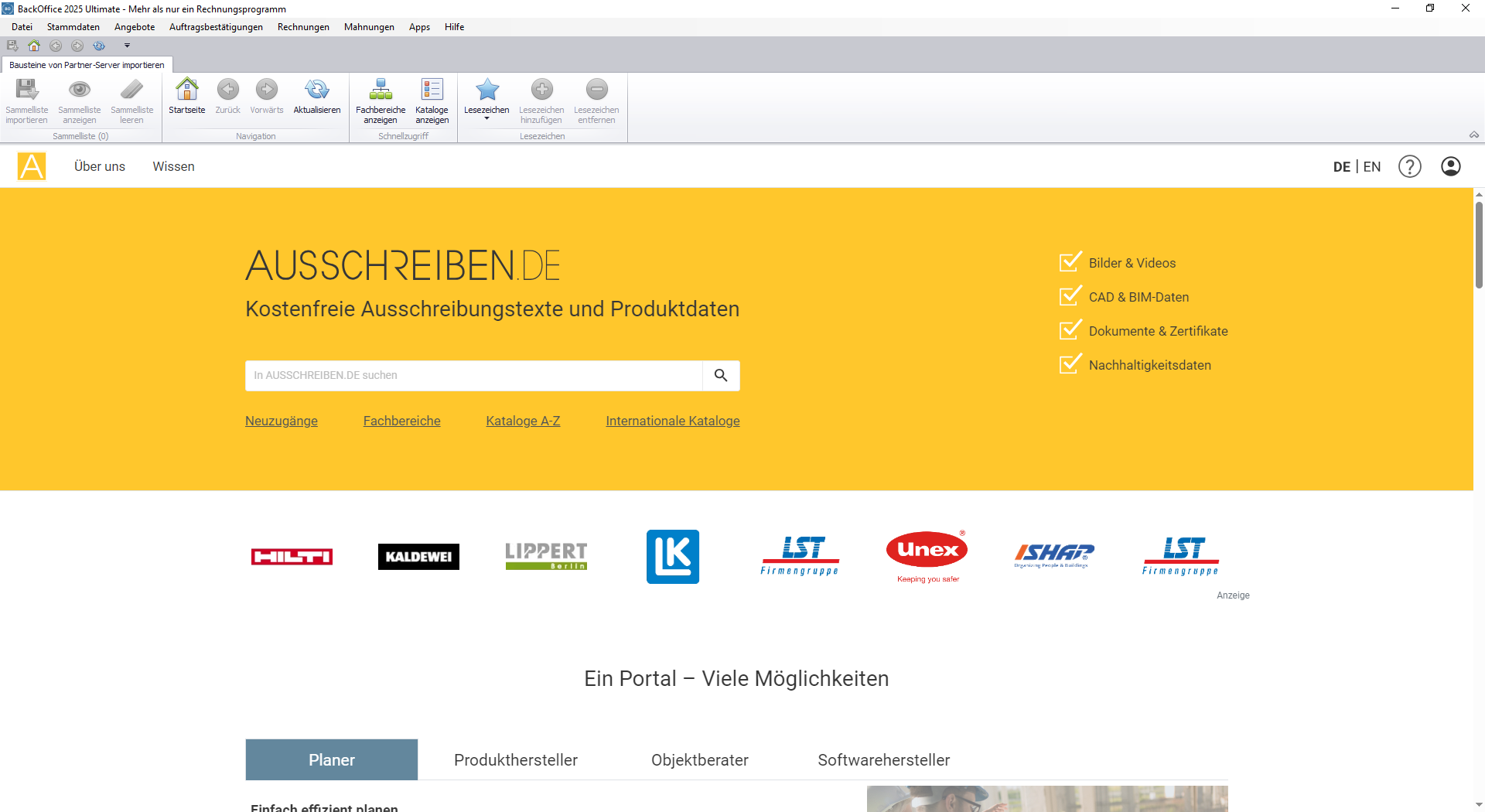Go to Startseite in the ribbon
This screenshot has height=812, width=1485.
(186, 97)
